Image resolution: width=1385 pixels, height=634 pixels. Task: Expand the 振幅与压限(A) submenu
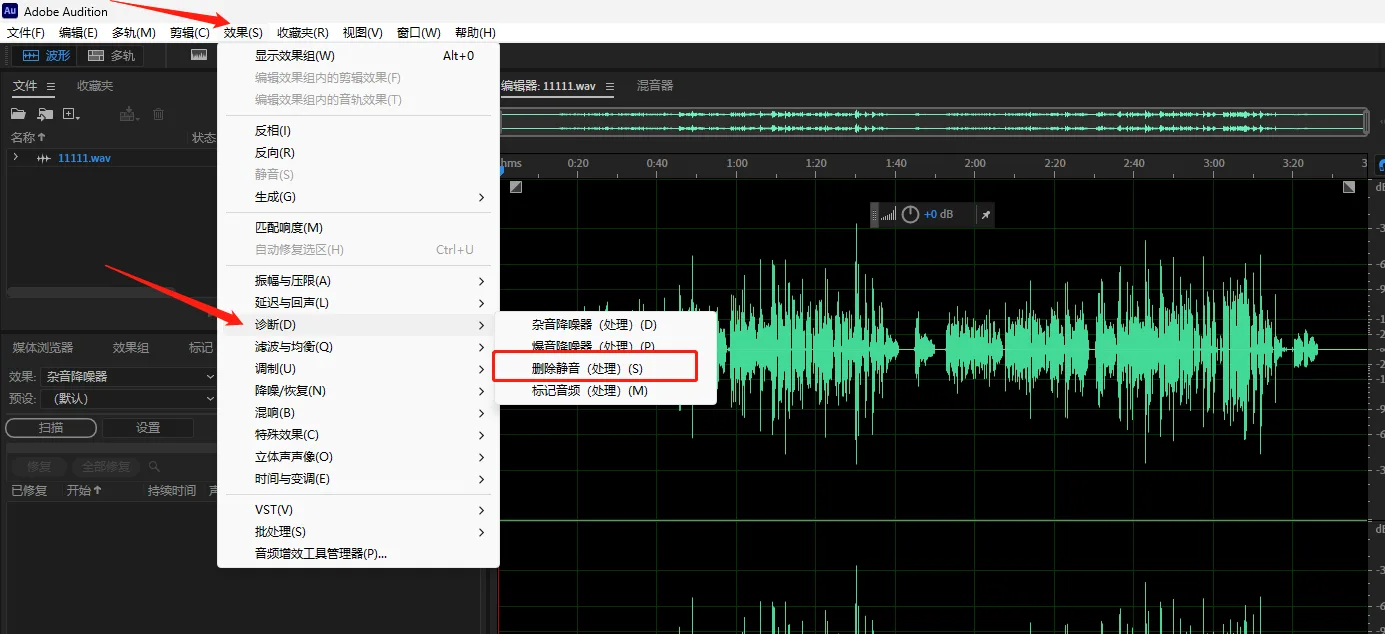[x=358, y=281]
